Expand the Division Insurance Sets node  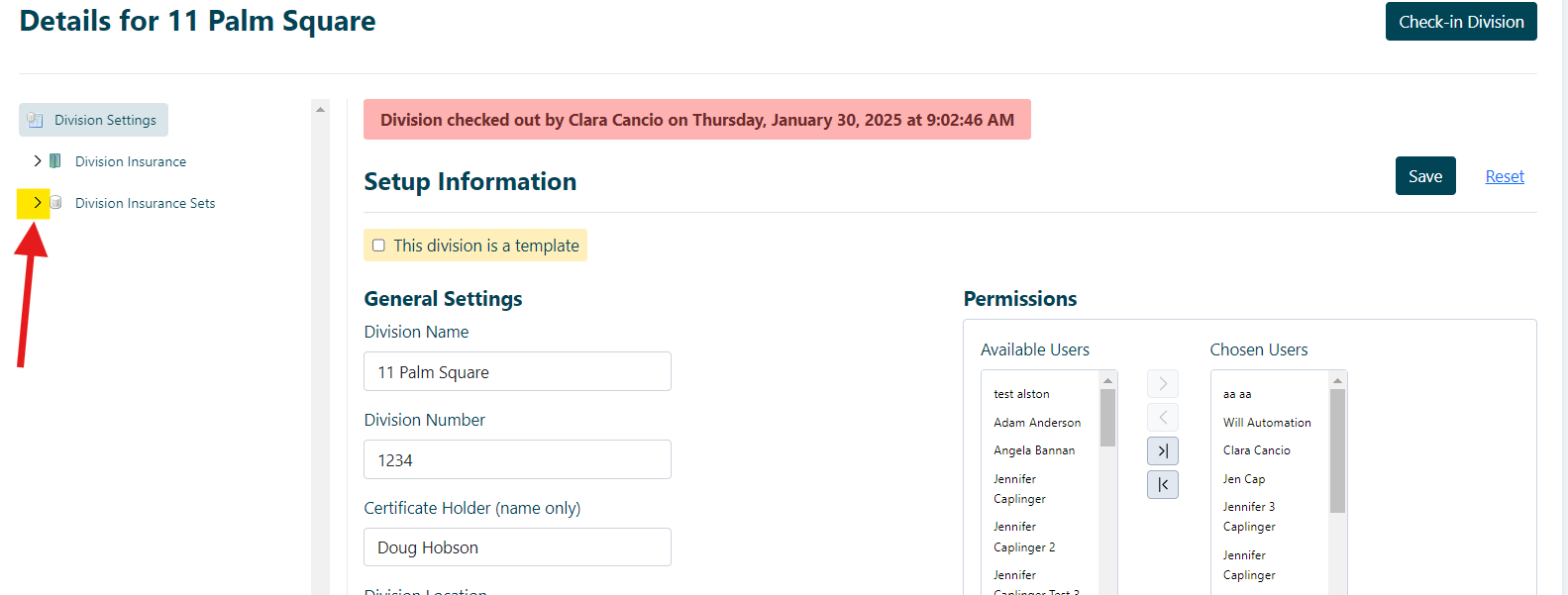tap(38, 202)
